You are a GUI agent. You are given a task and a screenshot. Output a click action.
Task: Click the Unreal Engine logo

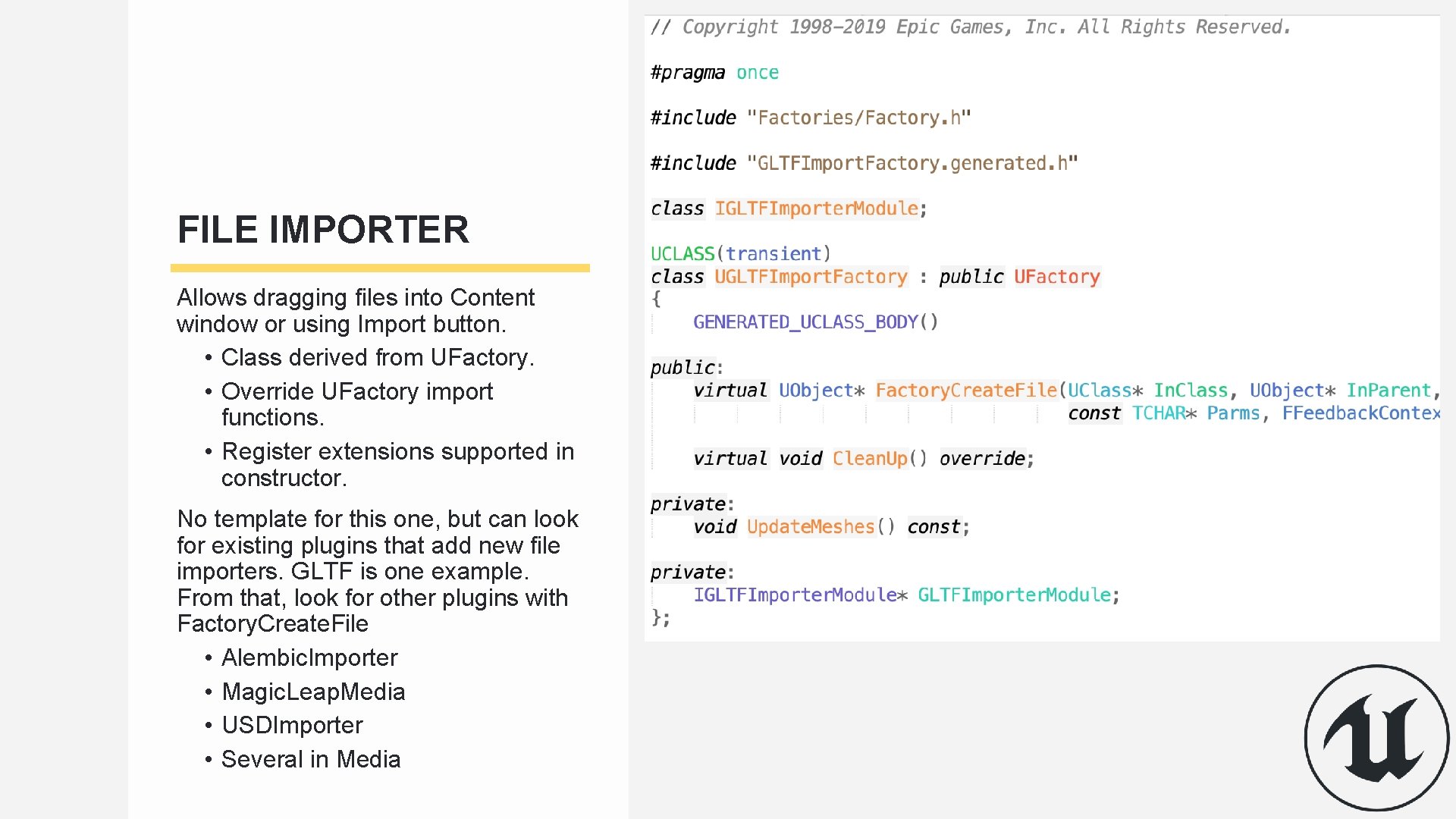1376,738
